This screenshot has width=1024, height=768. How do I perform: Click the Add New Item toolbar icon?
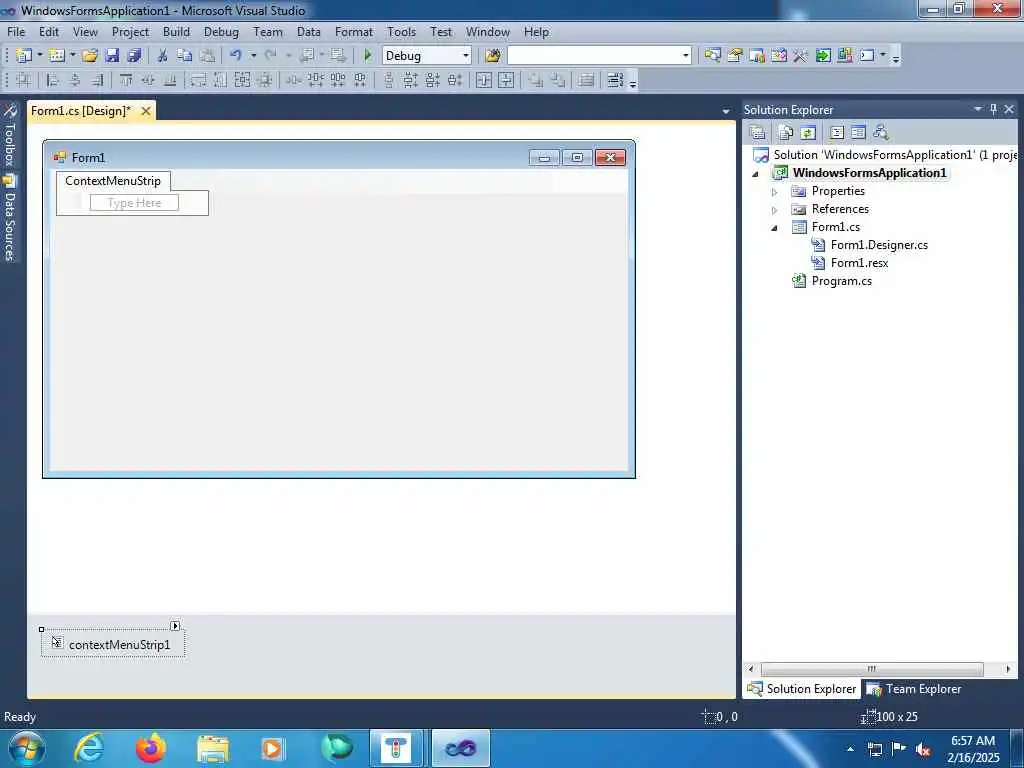pyautogui.click(x=57, y=56)
